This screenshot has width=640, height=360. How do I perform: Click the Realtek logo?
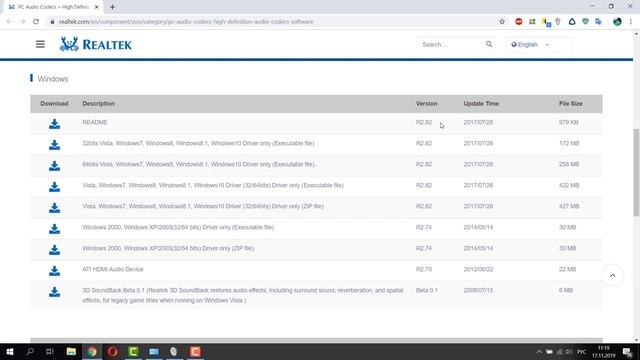click(x=96, y=44)
